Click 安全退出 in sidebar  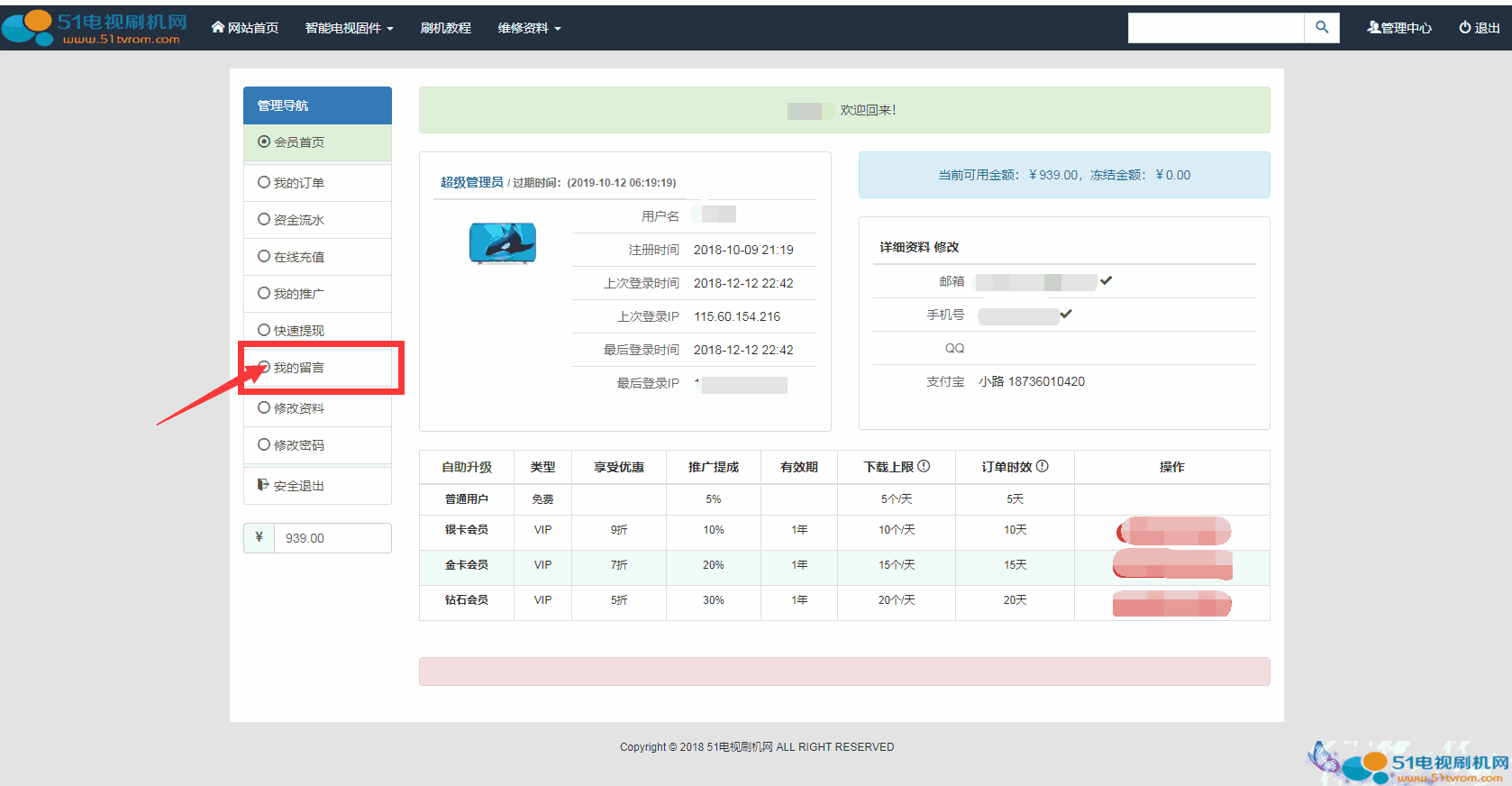point(317,486)
